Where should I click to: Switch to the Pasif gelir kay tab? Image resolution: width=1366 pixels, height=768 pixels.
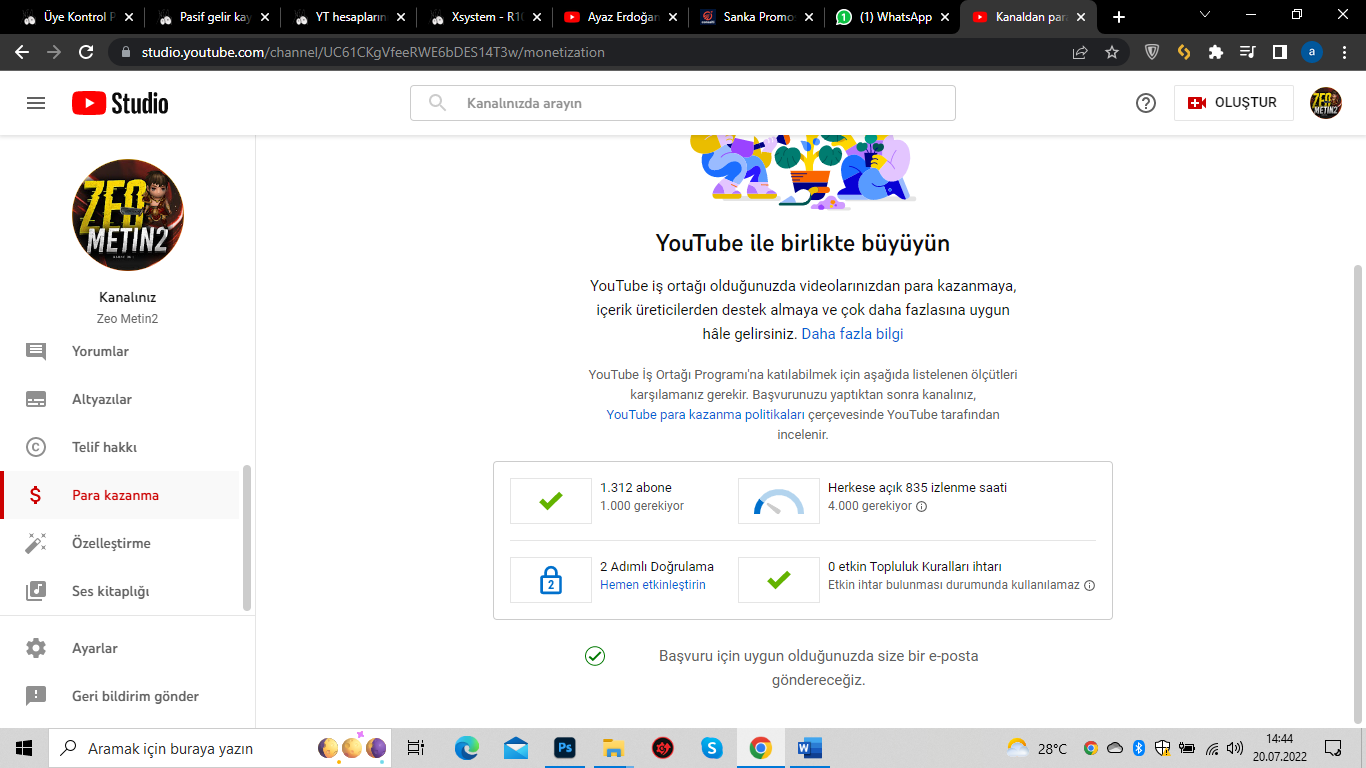213,17
